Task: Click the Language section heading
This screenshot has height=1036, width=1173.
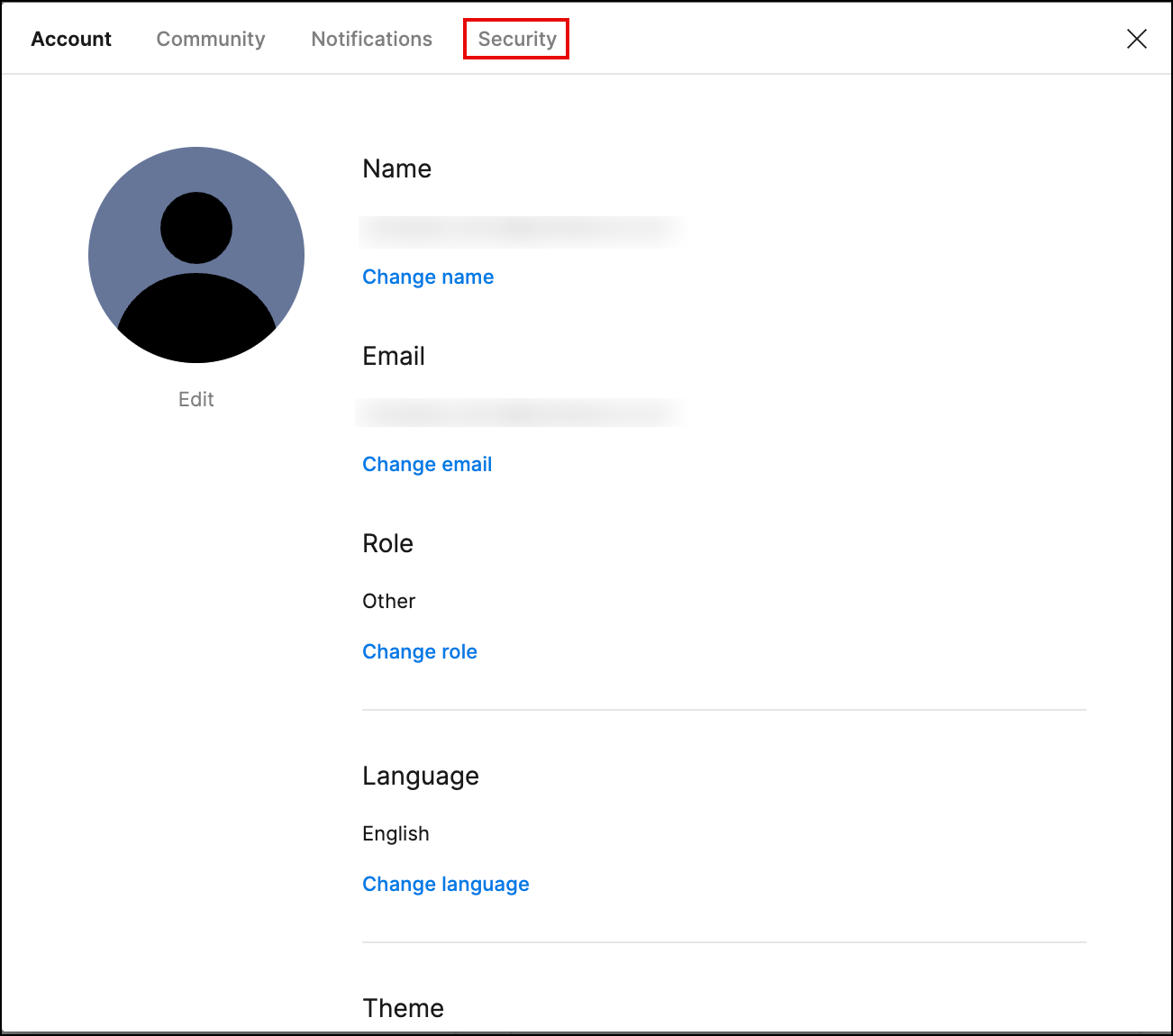Action: pyautogui.click(x=421, y=776)
